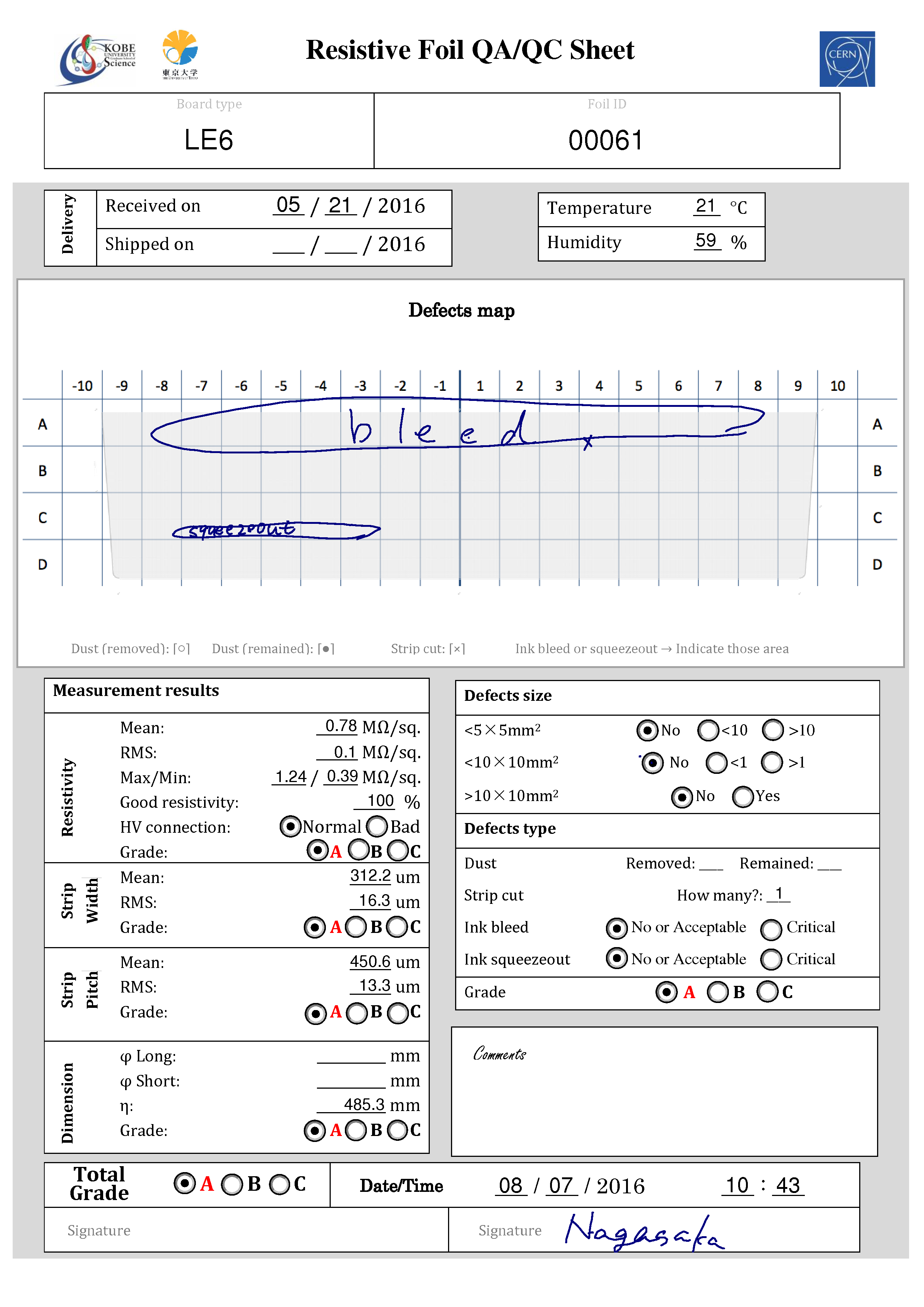Click column header 10 on defects map
The image size is (924, 1307).
[838, 385]
